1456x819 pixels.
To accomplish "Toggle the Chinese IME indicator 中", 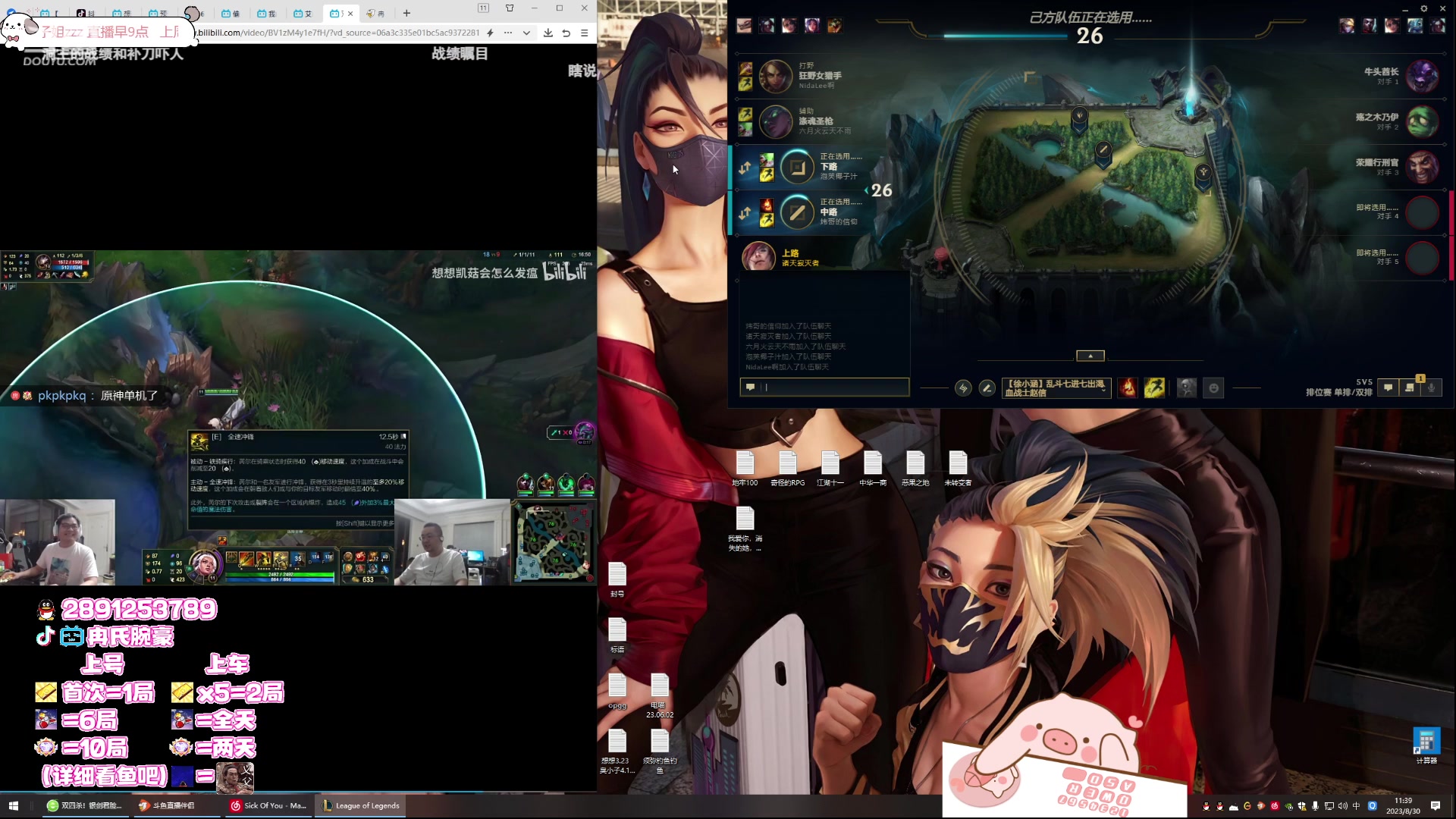I will point(1356,806).
